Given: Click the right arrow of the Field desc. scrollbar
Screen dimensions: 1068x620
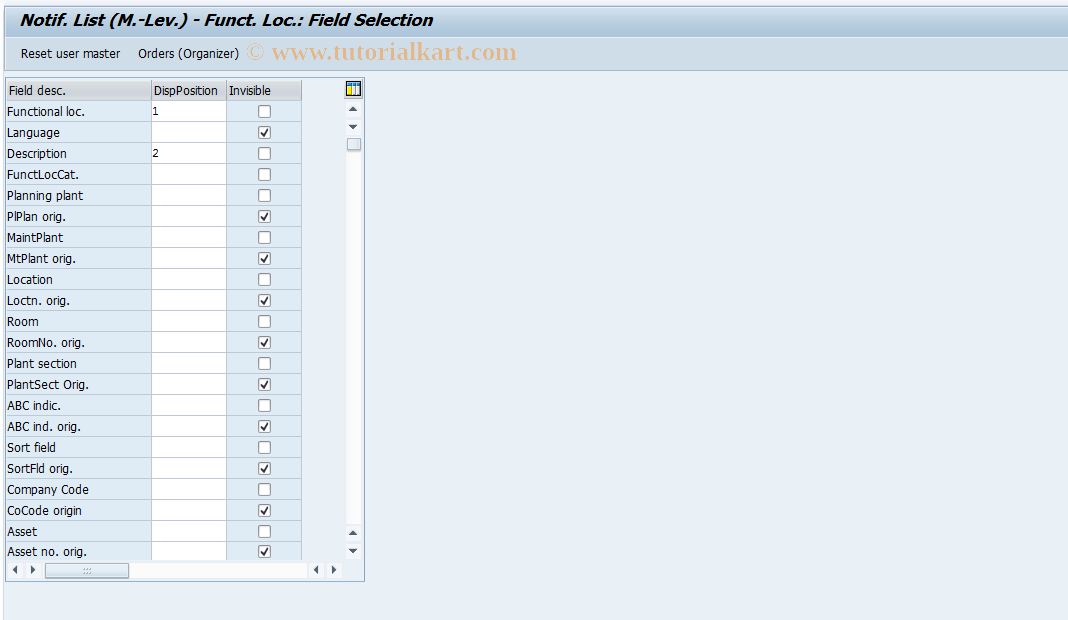Looking at the screenshot, I should 33,570.
